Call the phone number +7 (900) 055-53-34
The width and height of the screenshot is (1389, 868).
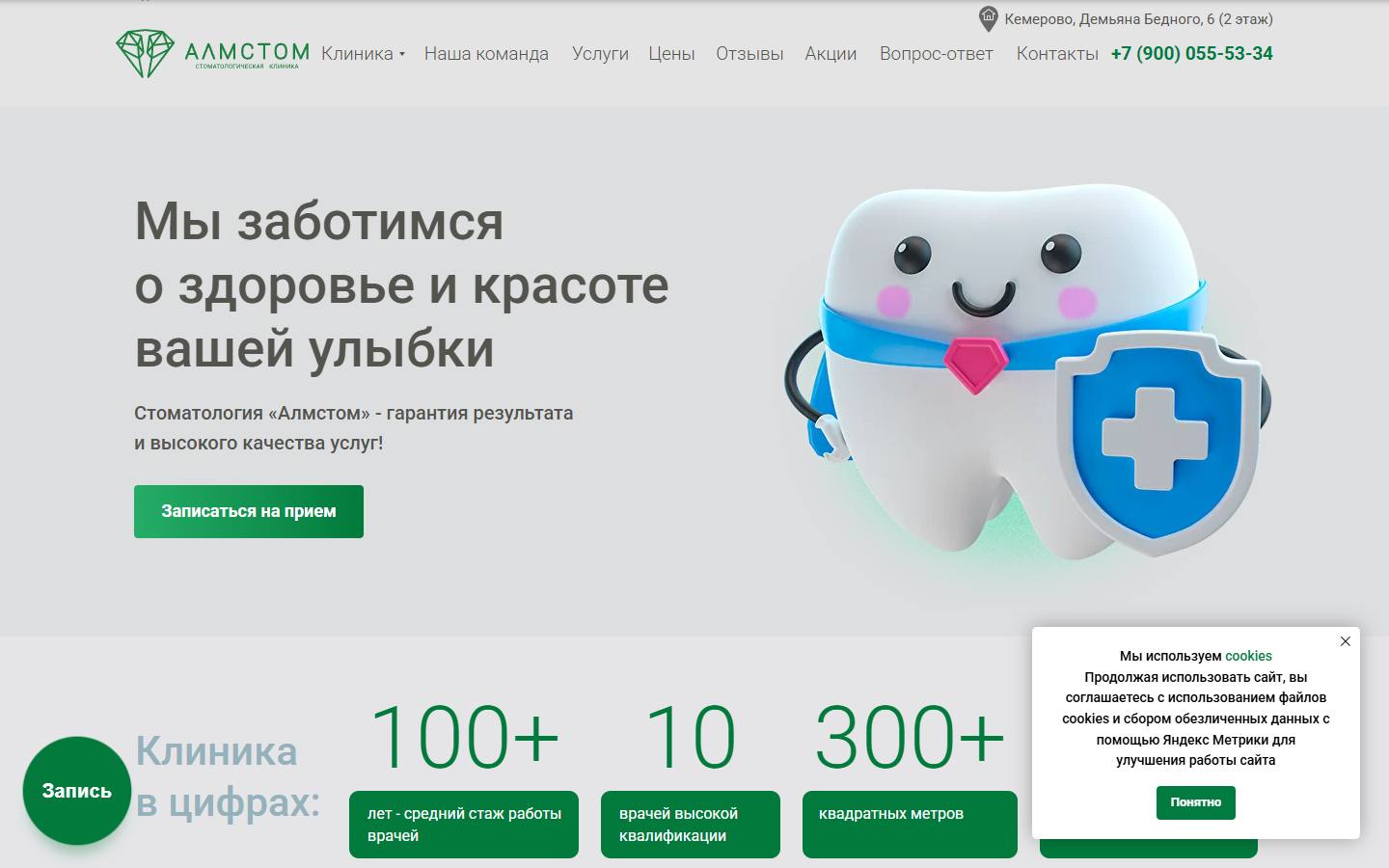[x=1192, y=54]
